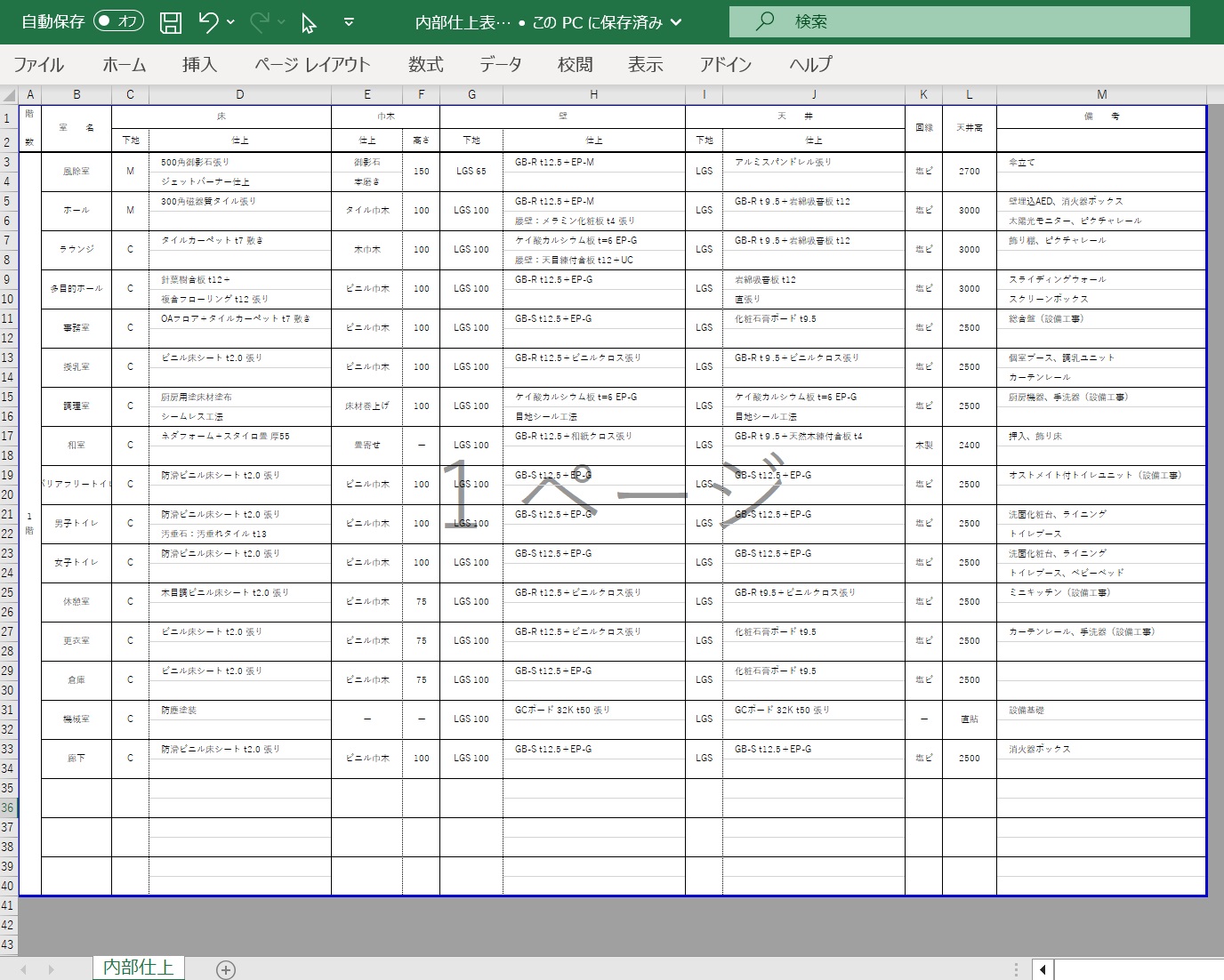The width and height of the screenshot is (1224, 980).
Task: Save the workbook using the Save icon
Action: [x=169, y=21]
